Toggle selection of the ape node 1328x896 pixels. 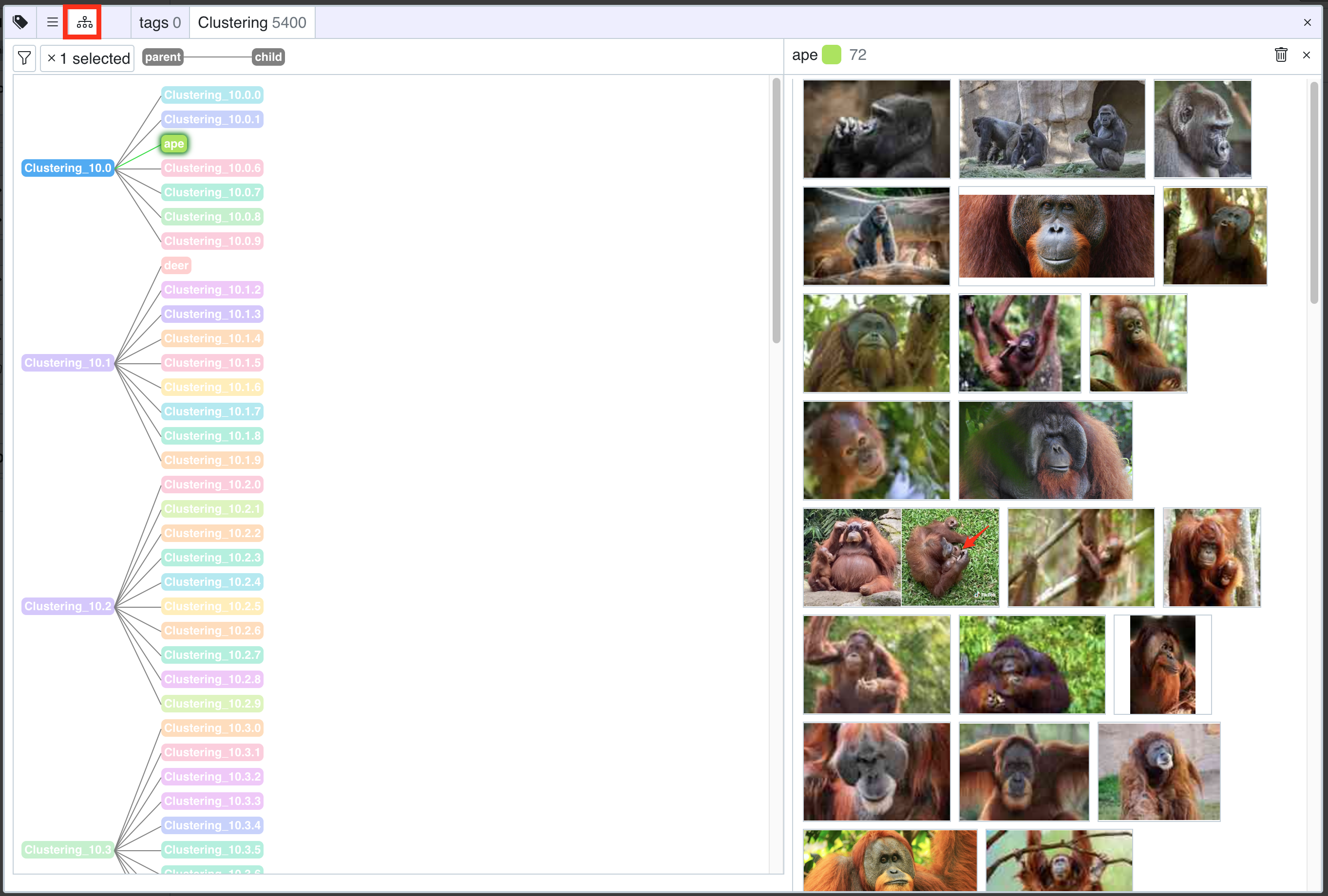pos(174,144)
